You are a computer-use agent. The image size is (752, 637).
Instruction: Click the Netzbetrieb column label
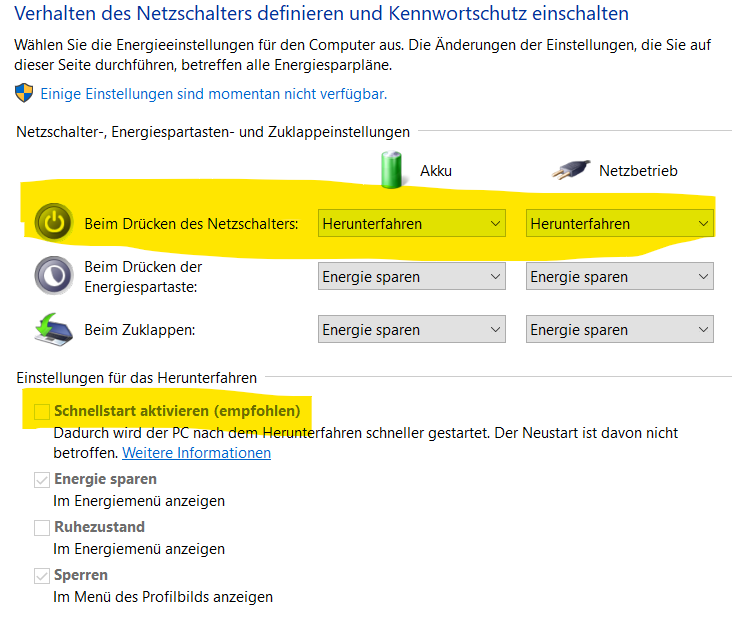coord(638,171)
